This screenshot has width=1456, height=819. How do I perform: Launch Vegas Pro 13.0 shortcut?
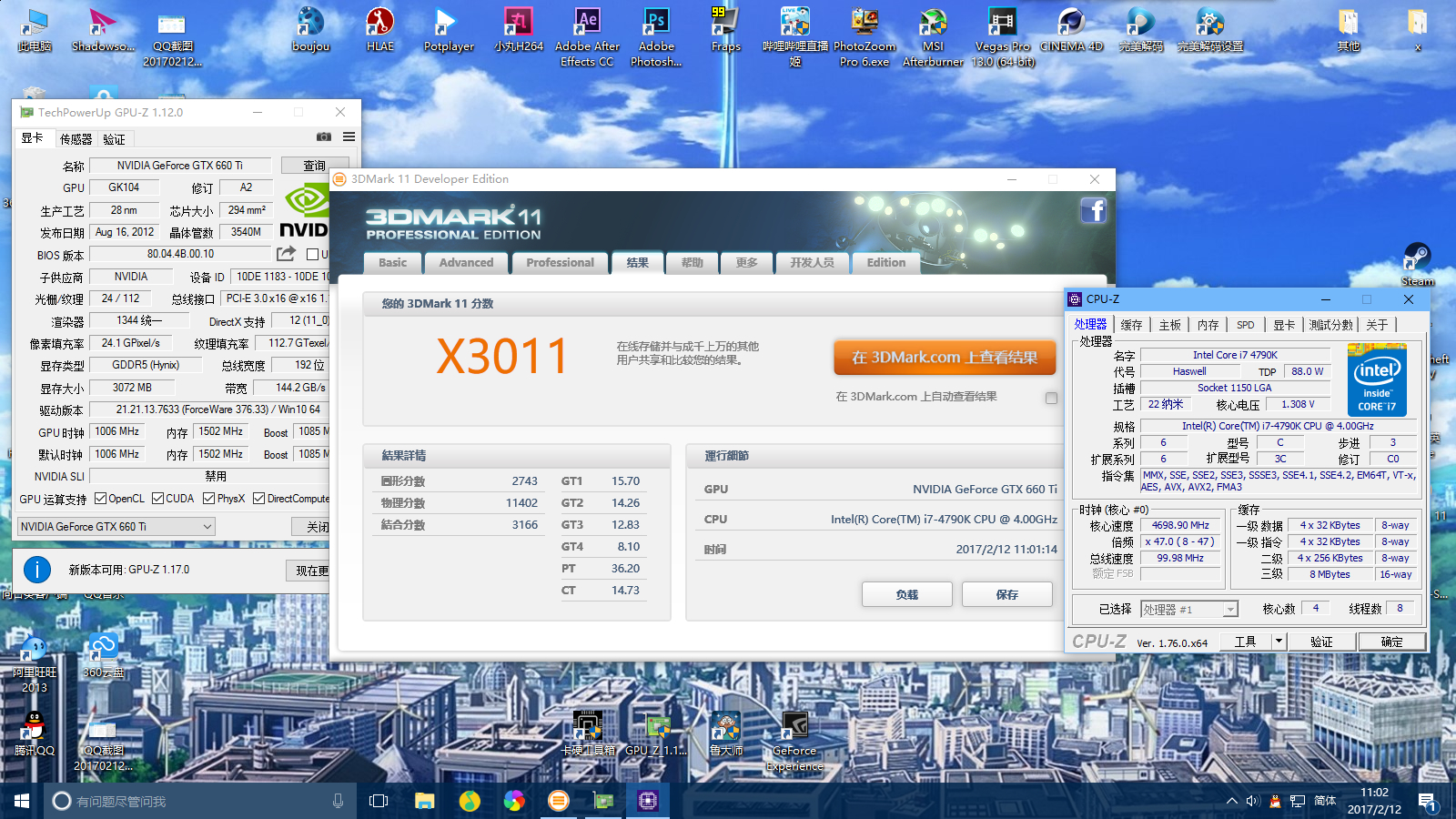tap(1002, 37)
